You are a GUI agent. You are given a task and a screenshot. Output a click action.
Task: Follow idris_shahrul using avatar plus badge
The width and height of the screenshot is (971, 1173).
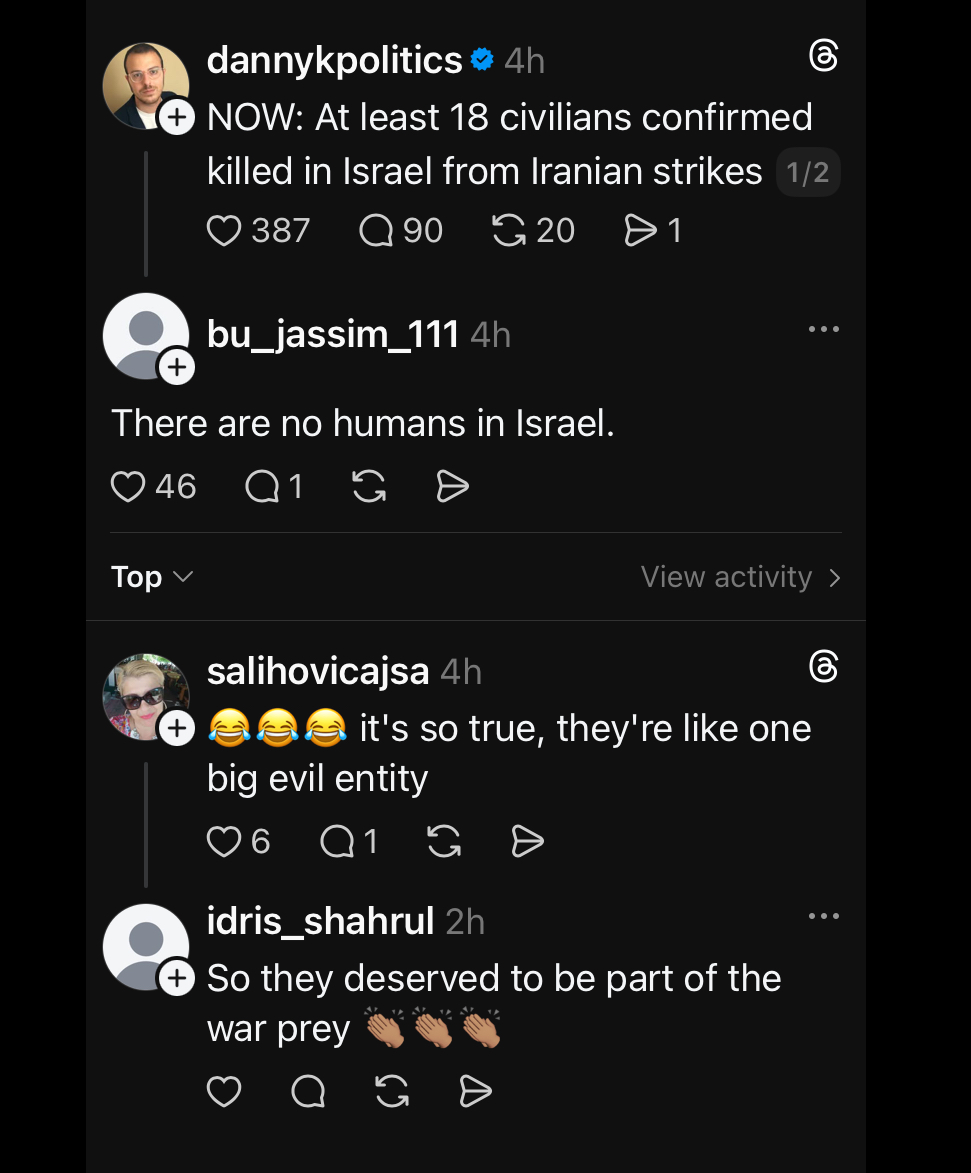tap(176, 977)
